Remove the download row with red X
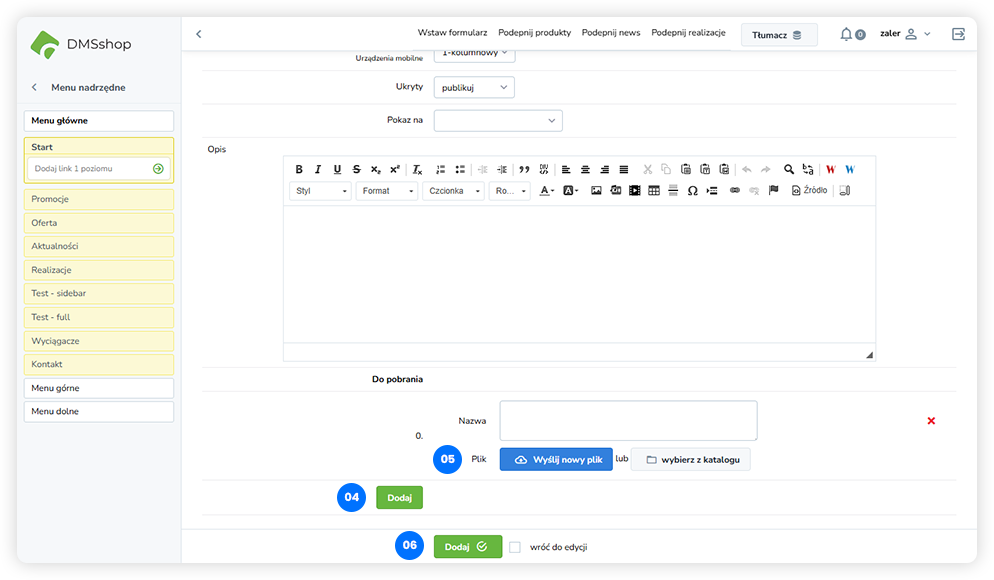This screenshot has width=994, height=580. point(931,421)
